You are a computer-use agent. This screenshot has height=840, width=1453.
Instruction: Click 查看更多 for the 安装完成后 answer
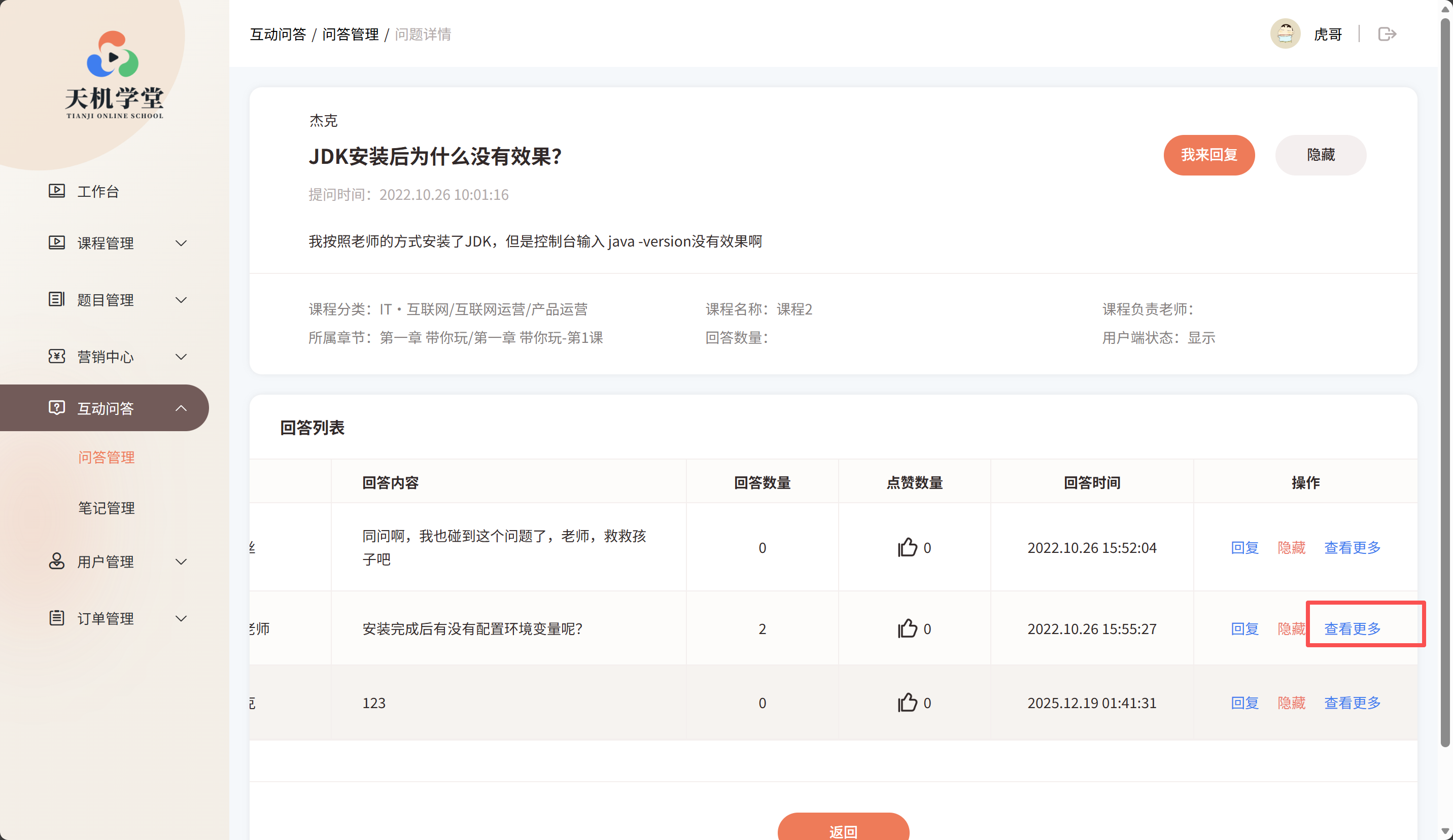[x=1352, y=628]
